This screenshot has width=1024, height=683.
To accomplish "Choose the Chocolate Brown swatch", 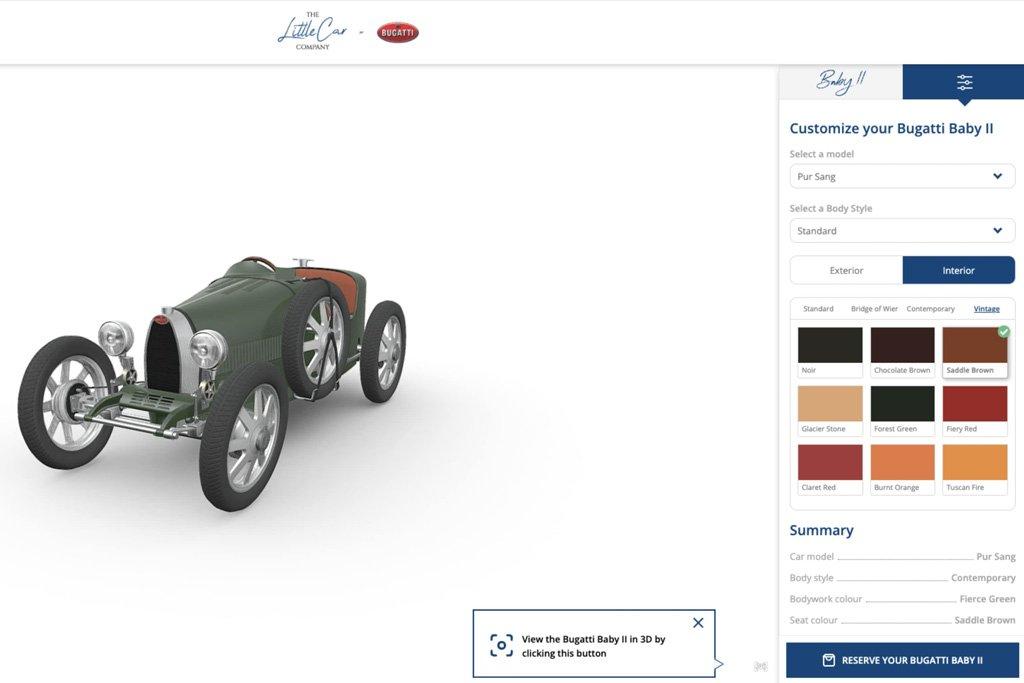I will (902, 352).
